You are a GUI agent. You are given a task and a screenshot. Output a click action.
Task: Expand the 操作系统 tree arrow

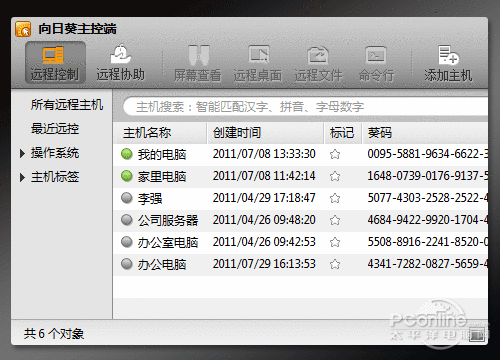pos(22,154)
